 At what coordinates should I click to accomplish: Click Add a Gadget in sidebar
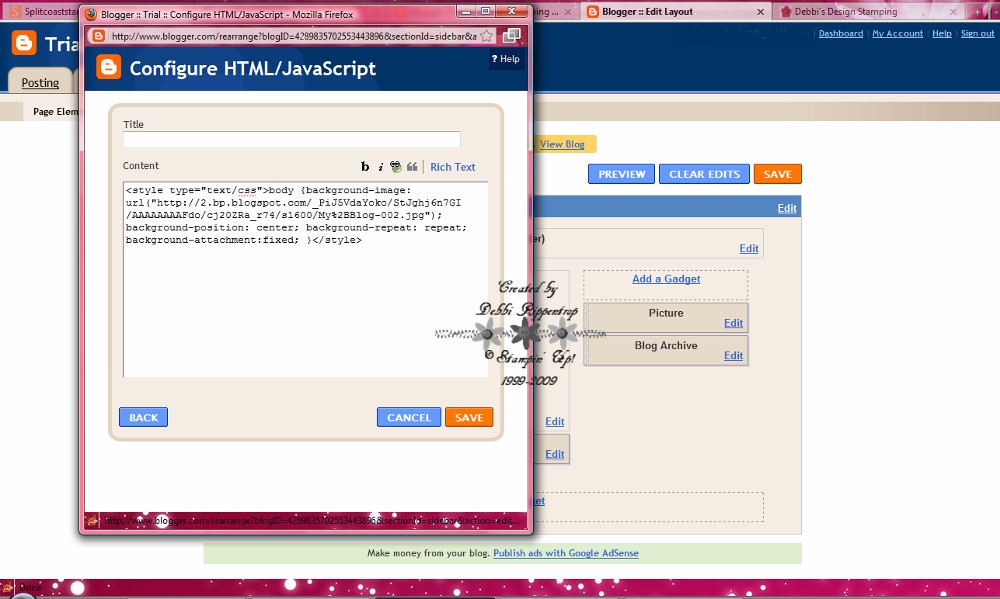pos(666,279)
